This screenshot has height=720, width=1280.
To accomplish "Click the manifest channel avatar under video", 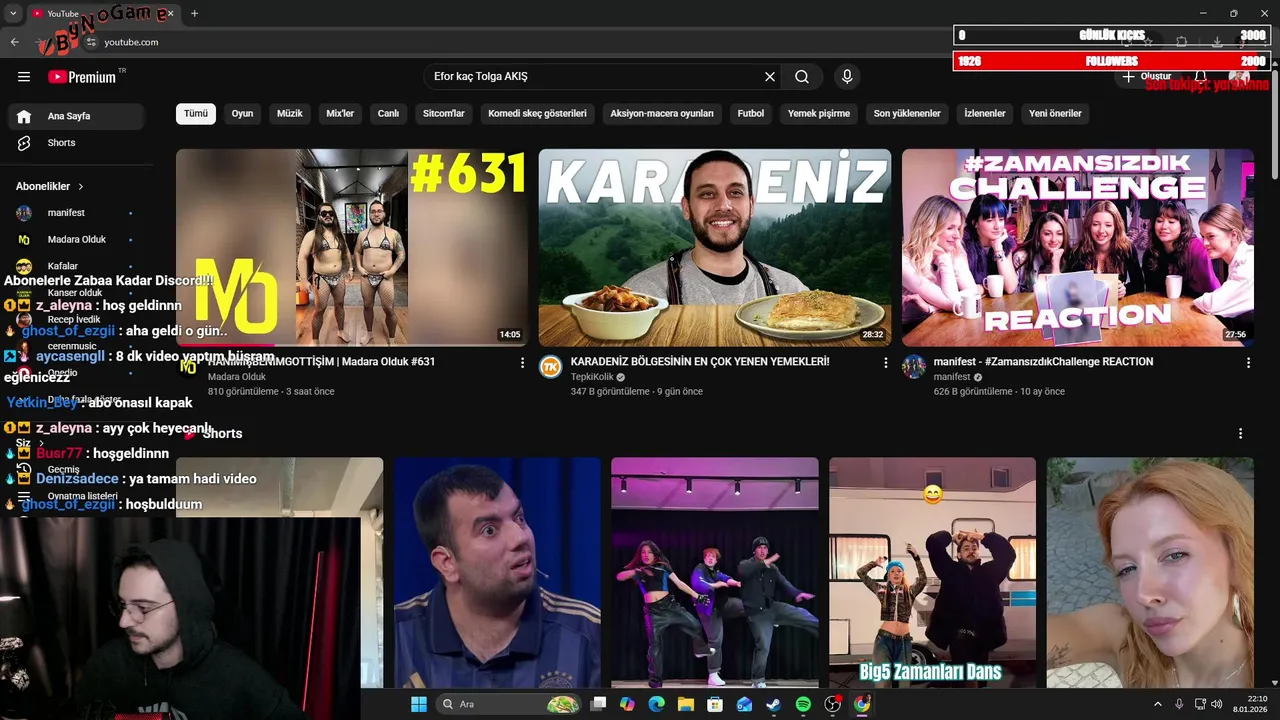I will click(x=914, y=367).
